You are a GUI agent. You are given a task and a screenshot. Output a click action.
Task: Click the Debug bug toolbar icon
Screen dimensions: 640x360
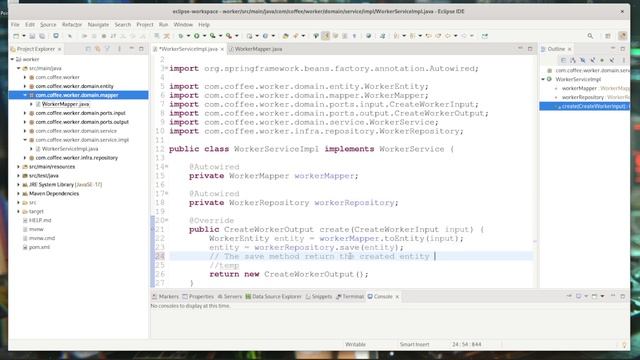click(181, 36)
